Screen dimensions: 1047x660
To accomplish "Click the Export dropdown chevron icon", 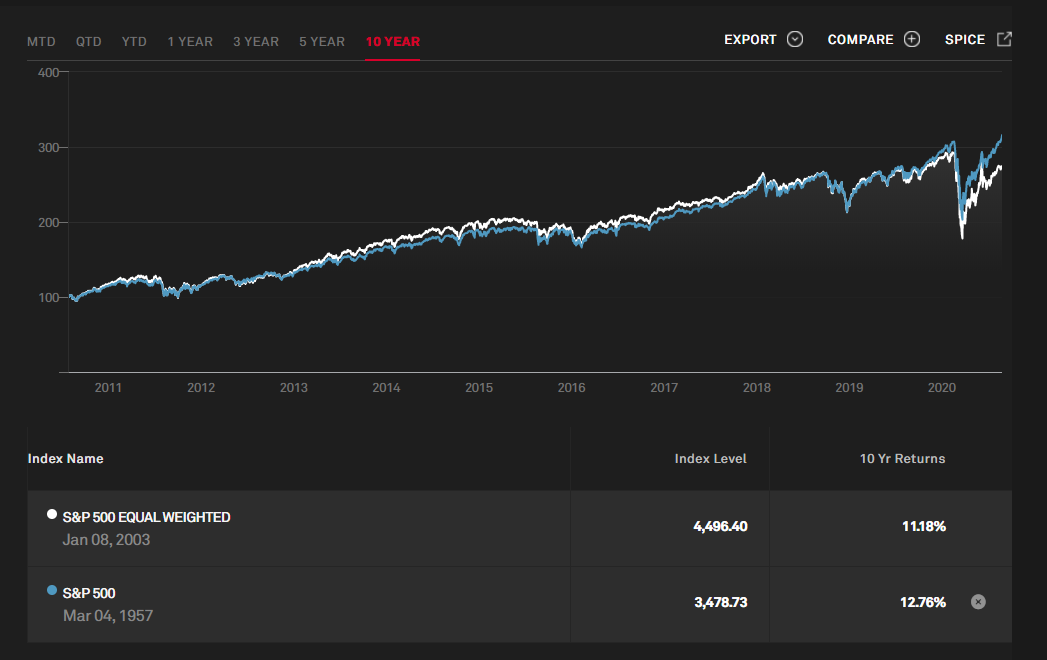I will coord(795,40).
